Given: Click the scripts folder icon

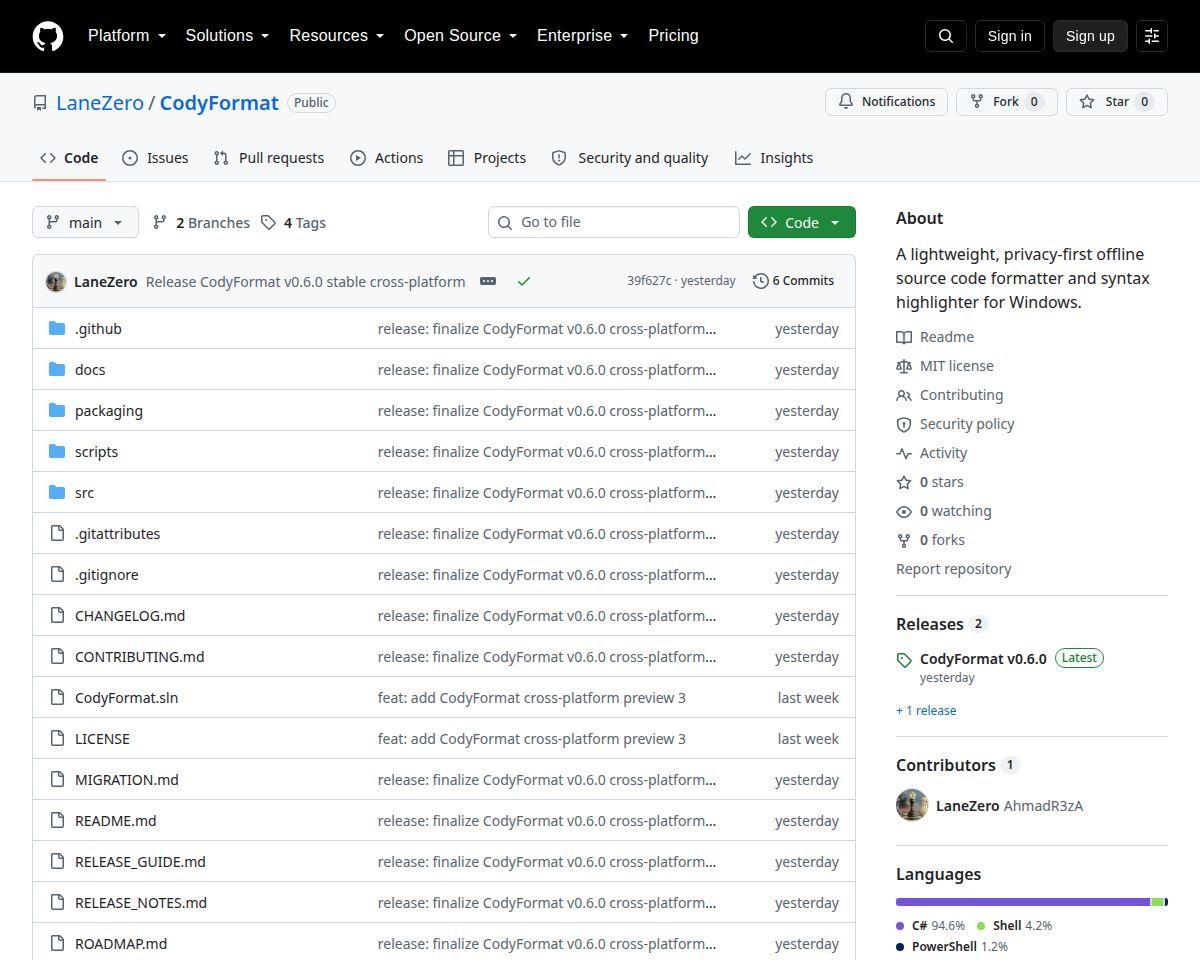Looking at the screenshot, I should point(57,451).
